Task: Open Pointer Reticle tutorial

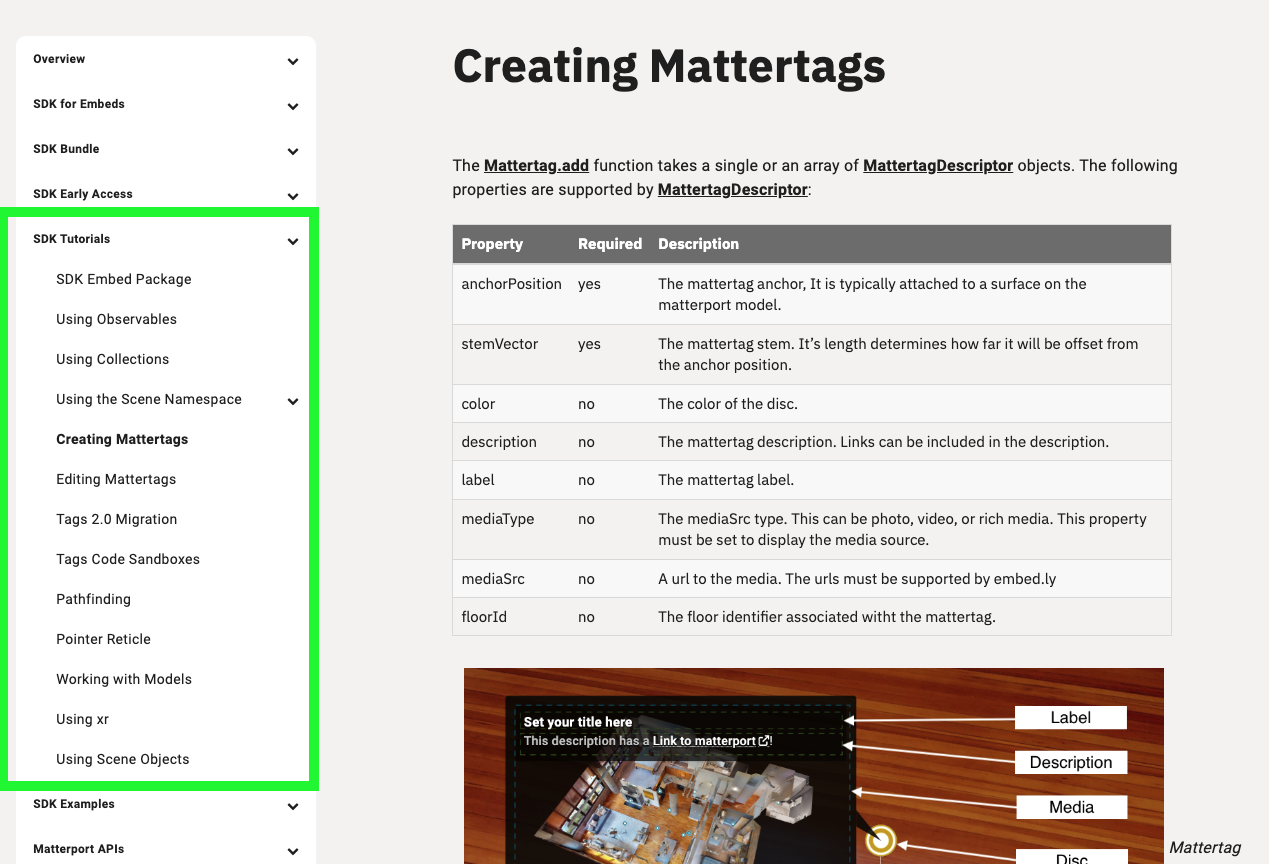Action: point(103,639)
